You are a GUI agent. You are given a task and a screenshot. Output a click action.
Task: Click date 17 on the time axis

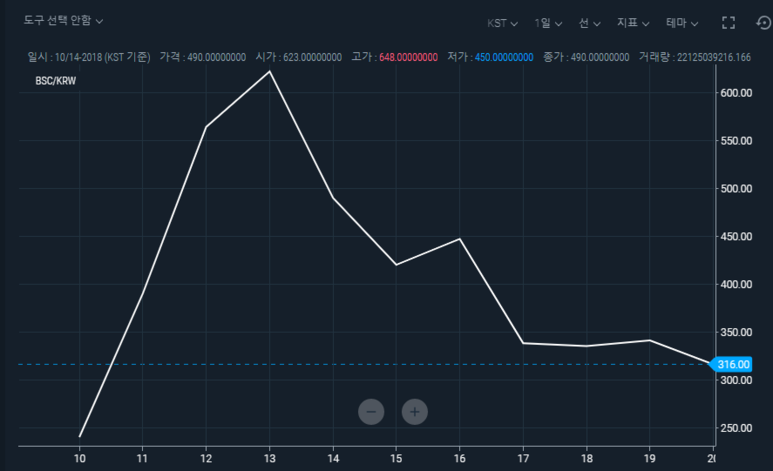click(x=523, y=459)
